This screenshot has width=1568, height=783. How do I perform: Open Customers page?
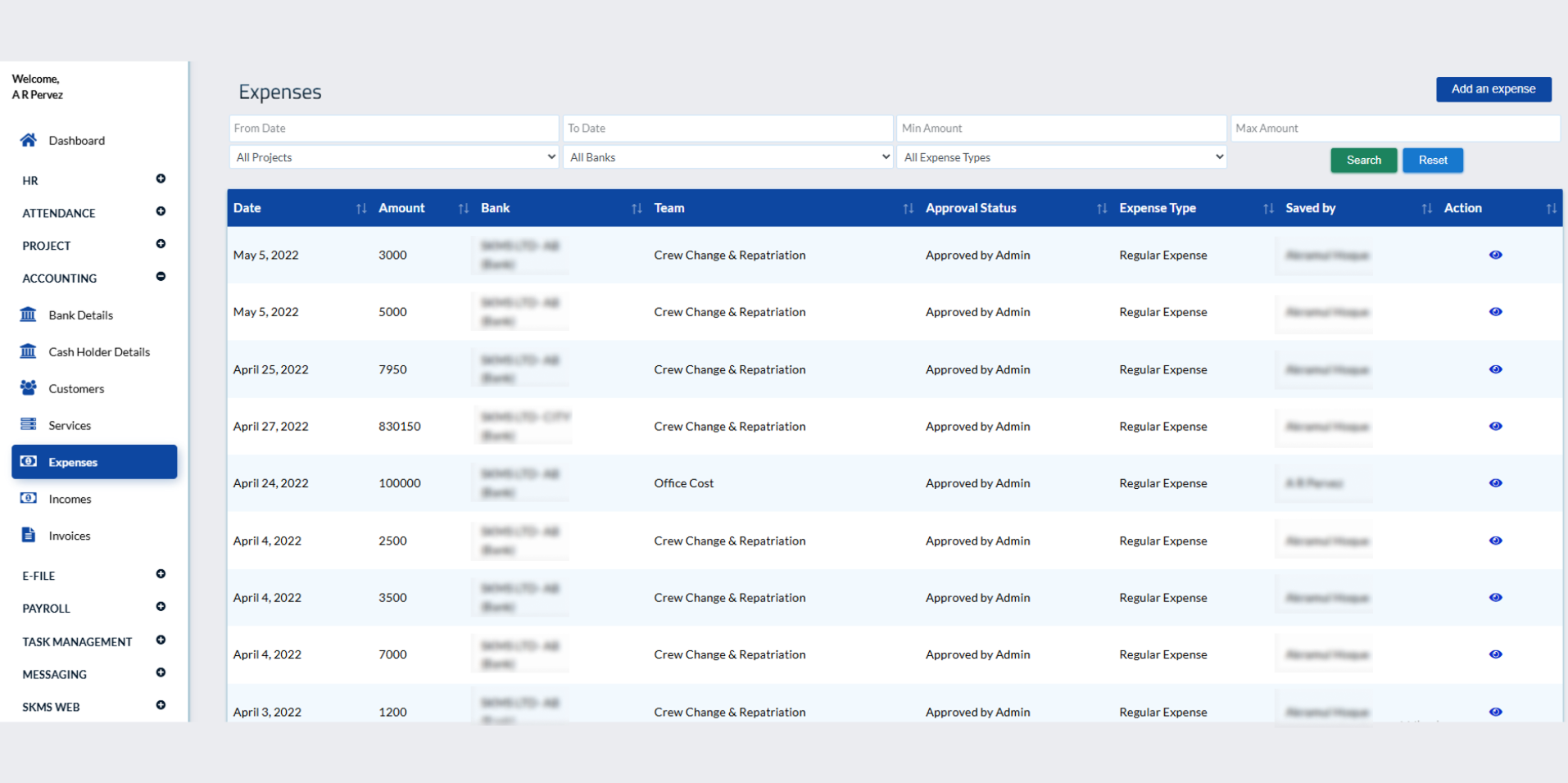[x=76, y=389]
